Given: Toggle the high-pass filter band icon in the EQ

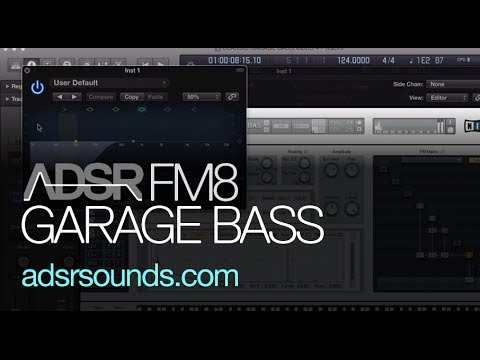Looking at the screenshot, I should pos(64,109).
